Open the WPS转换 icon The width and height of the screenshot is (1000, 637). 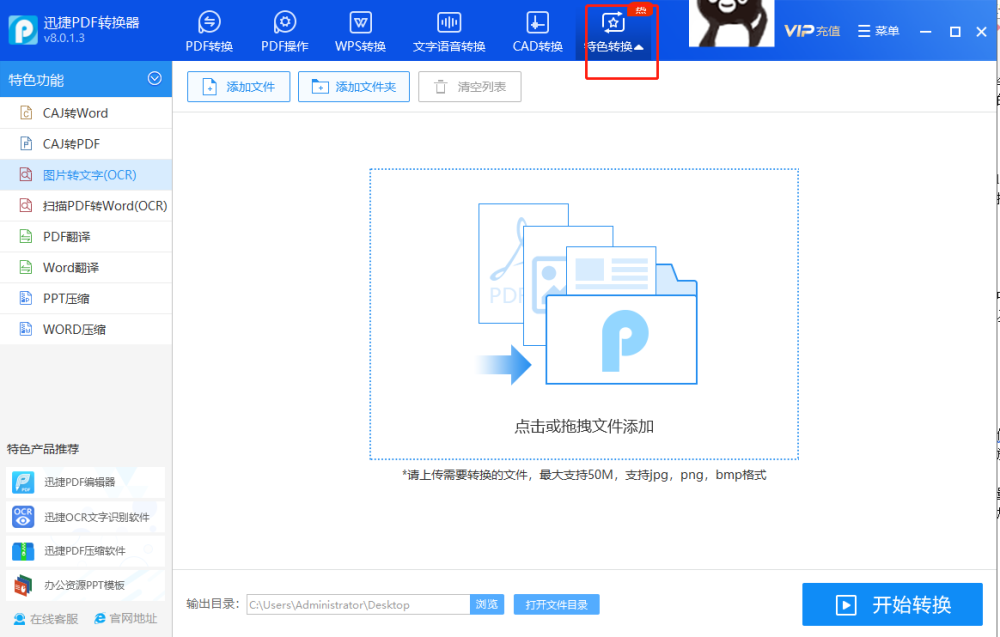point(360,23)
